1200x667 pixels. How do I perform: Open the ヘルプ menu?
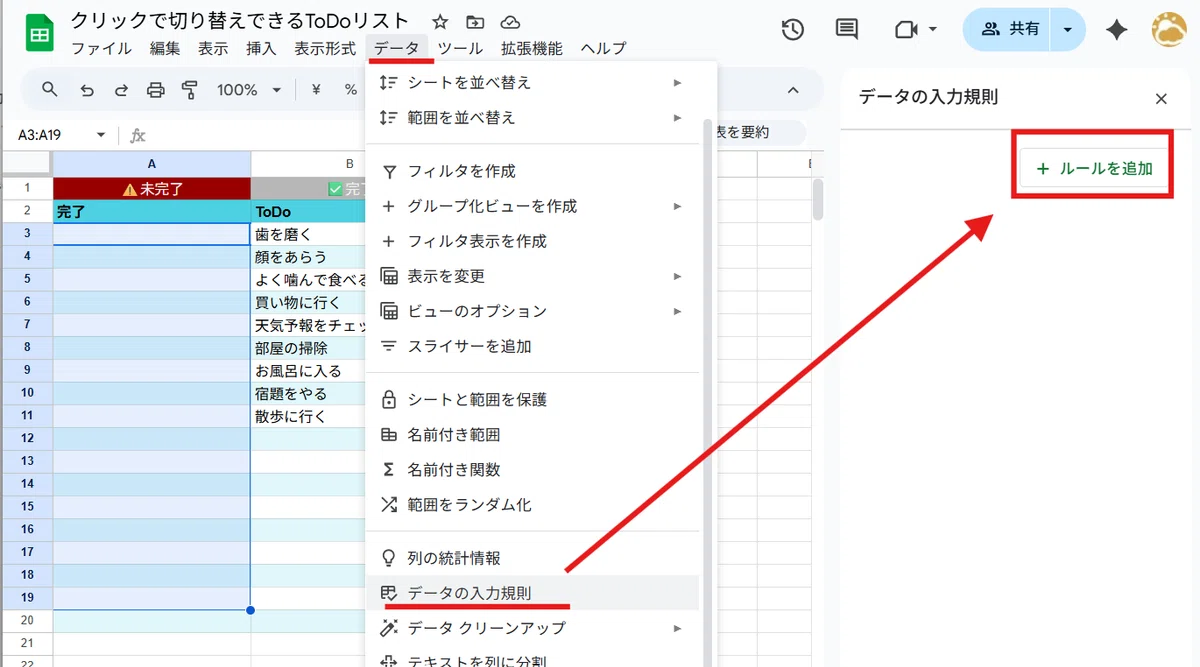click(x=603, y=48)
